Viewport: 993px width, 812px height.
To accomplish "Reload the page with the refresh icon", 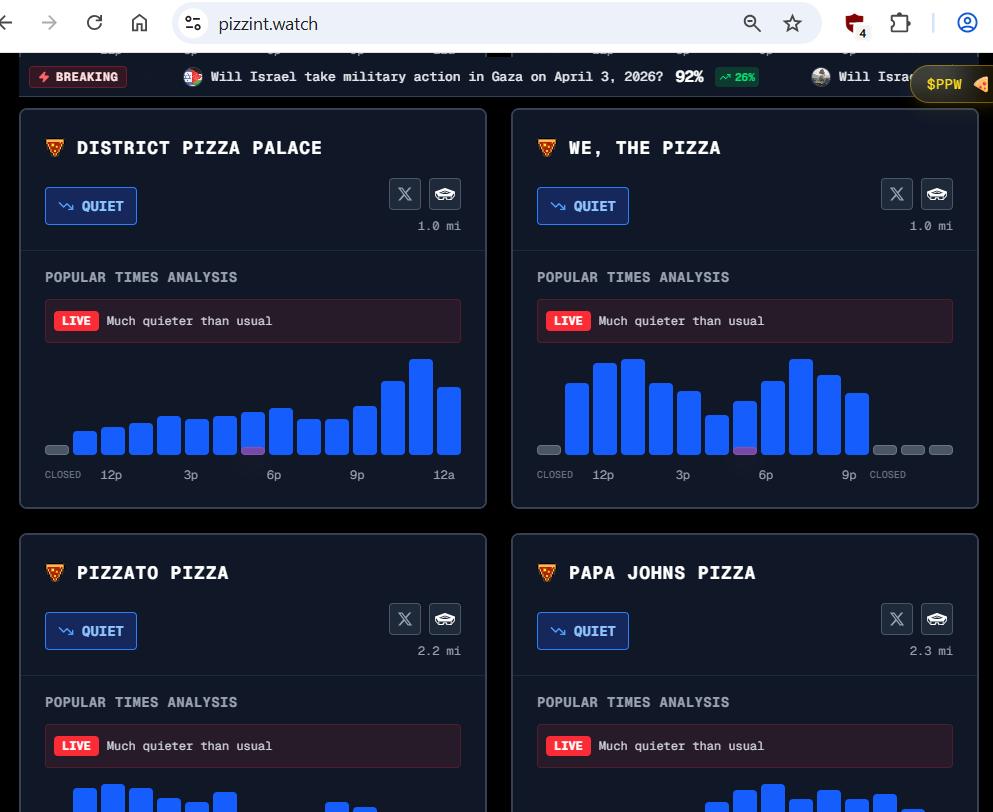I will coord(94,23).
